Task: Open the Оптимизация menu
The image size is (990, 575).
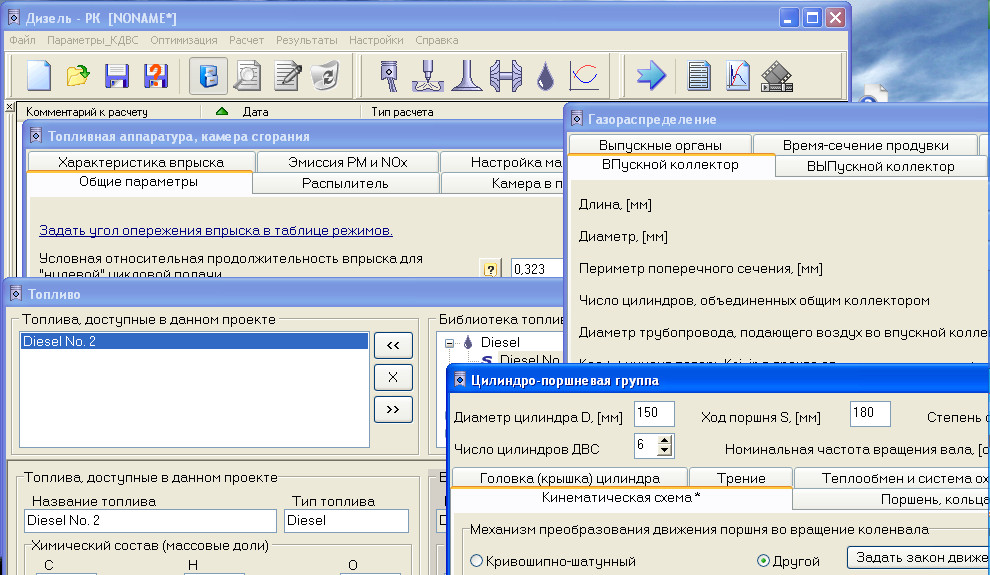Action: 184,40
